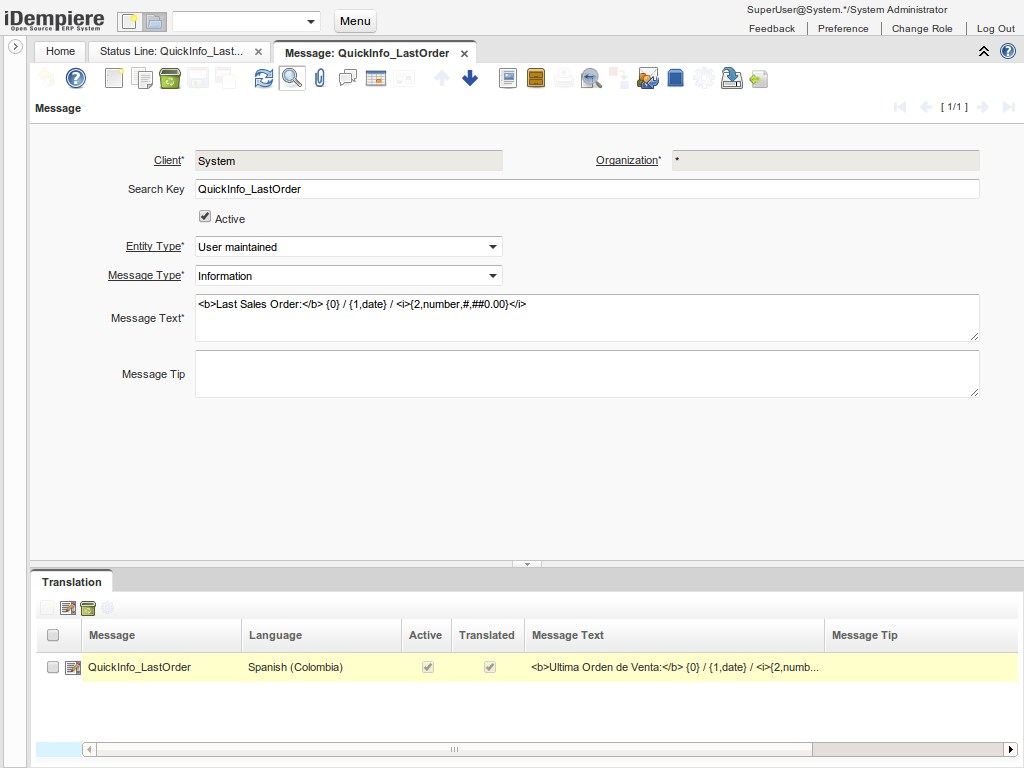Image resolution: width=1024 pixels, height=768 pixels.
Task: Switch to the Home tab
Action: point(60,51)
